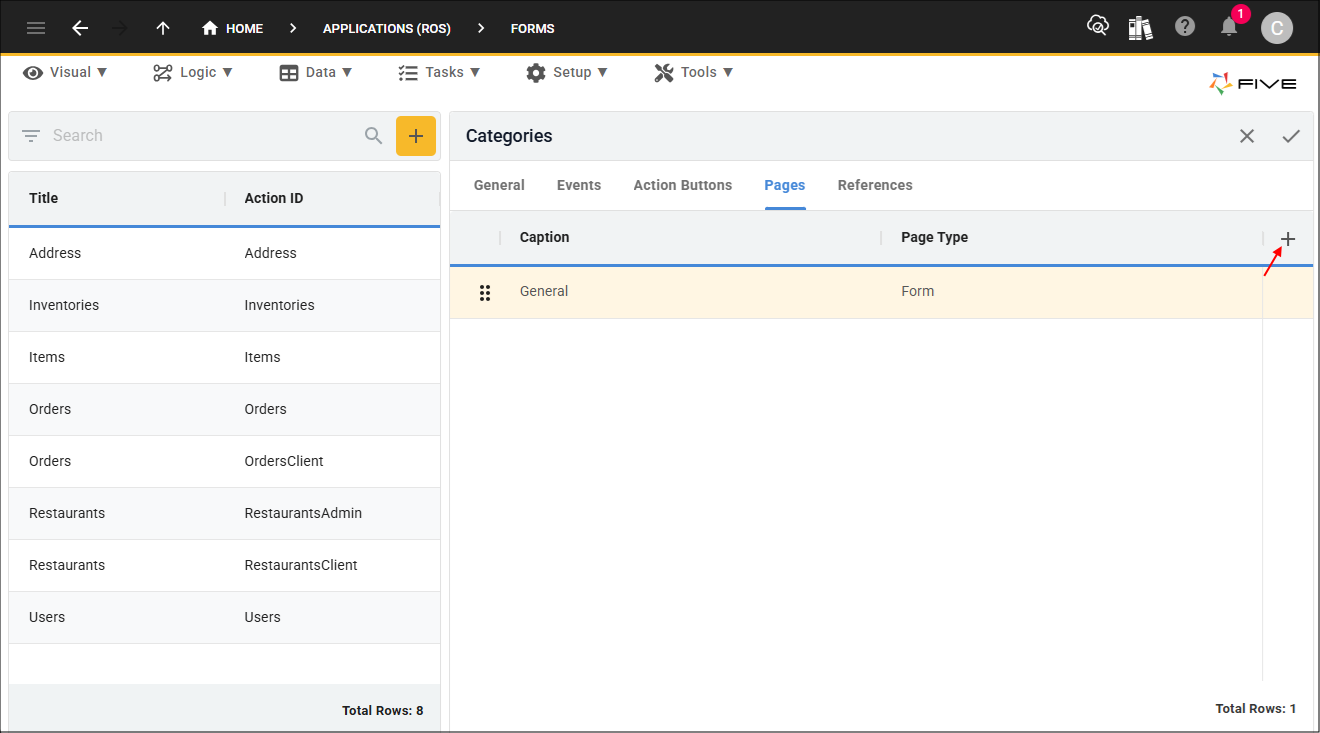1320x733 pixels.
Task: Open notifications bell
Action: pyautogui.click(x=1230, y=27)
